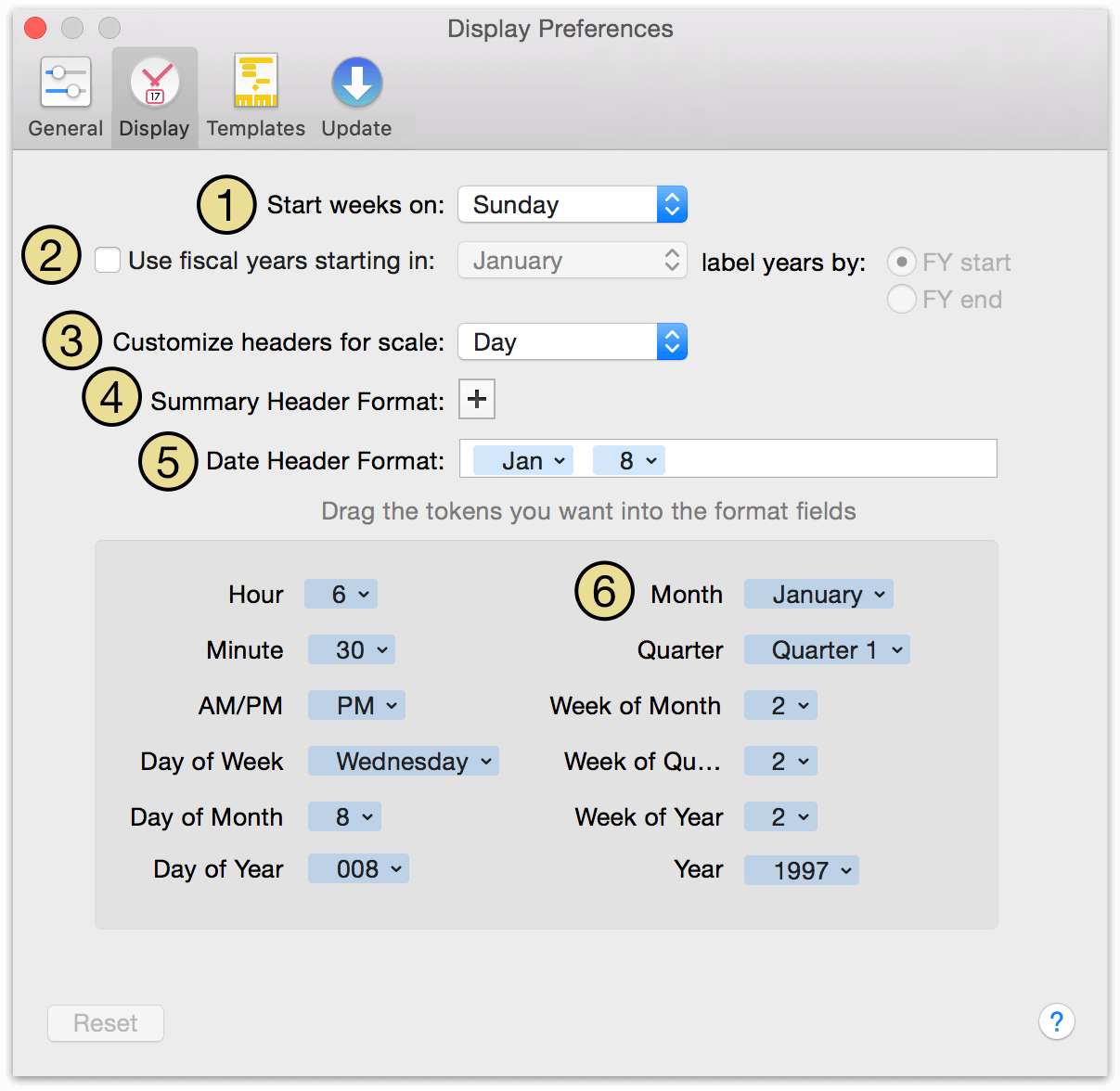Click the 'Use fiscal years starting in:' label

click(x=281, y=261)
